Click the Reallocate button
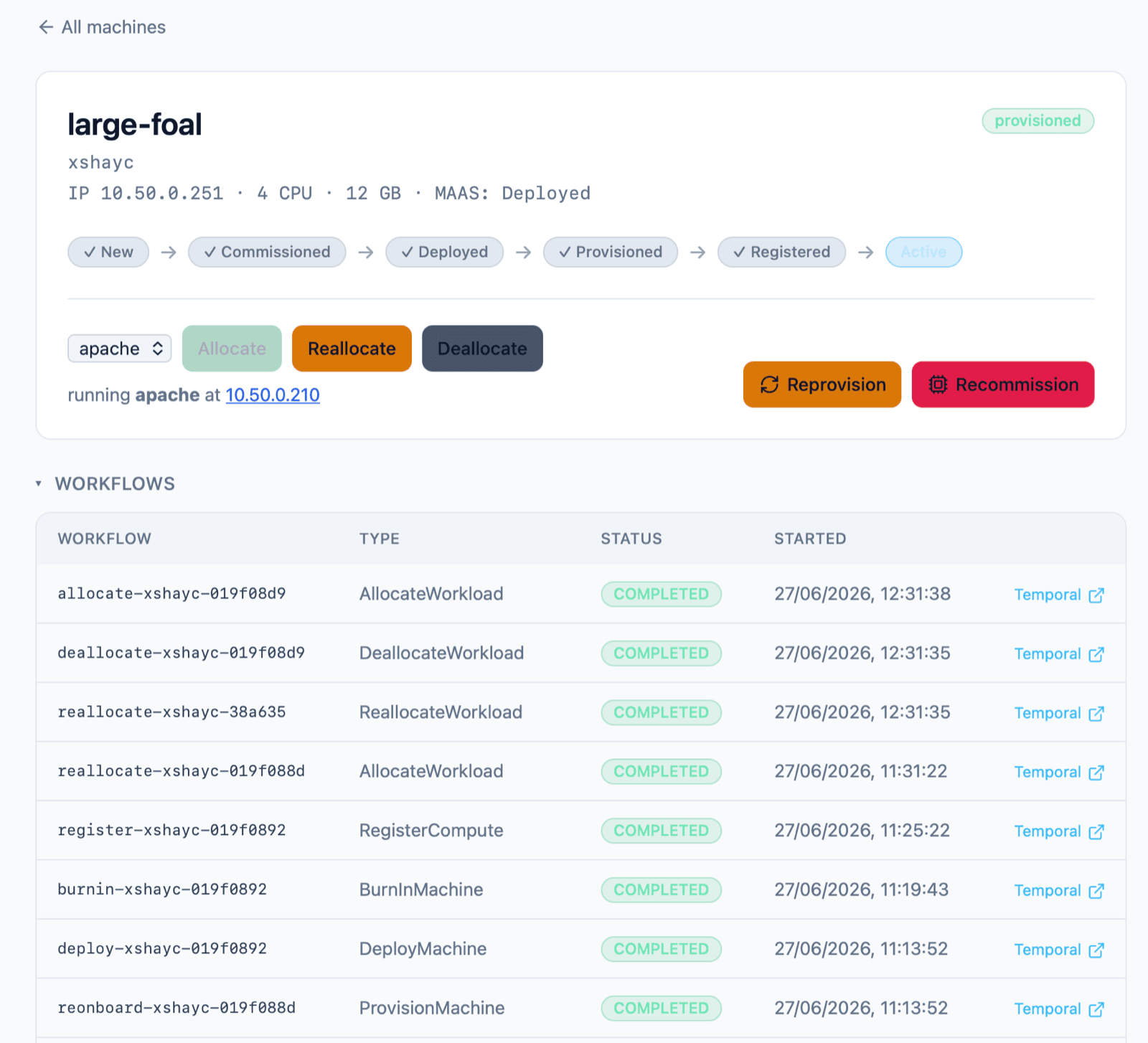 tap(352, 349)
